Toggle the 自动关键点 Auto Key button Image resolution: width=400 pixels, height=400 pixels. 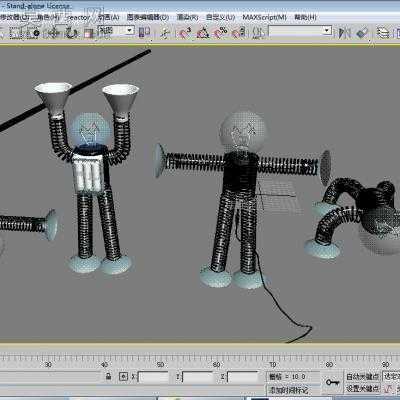362,377
